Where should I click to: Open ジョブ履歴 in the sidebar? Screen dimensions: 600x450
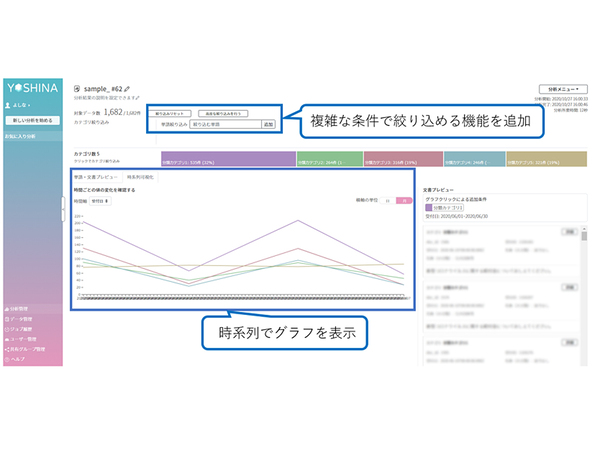[19, 329]
